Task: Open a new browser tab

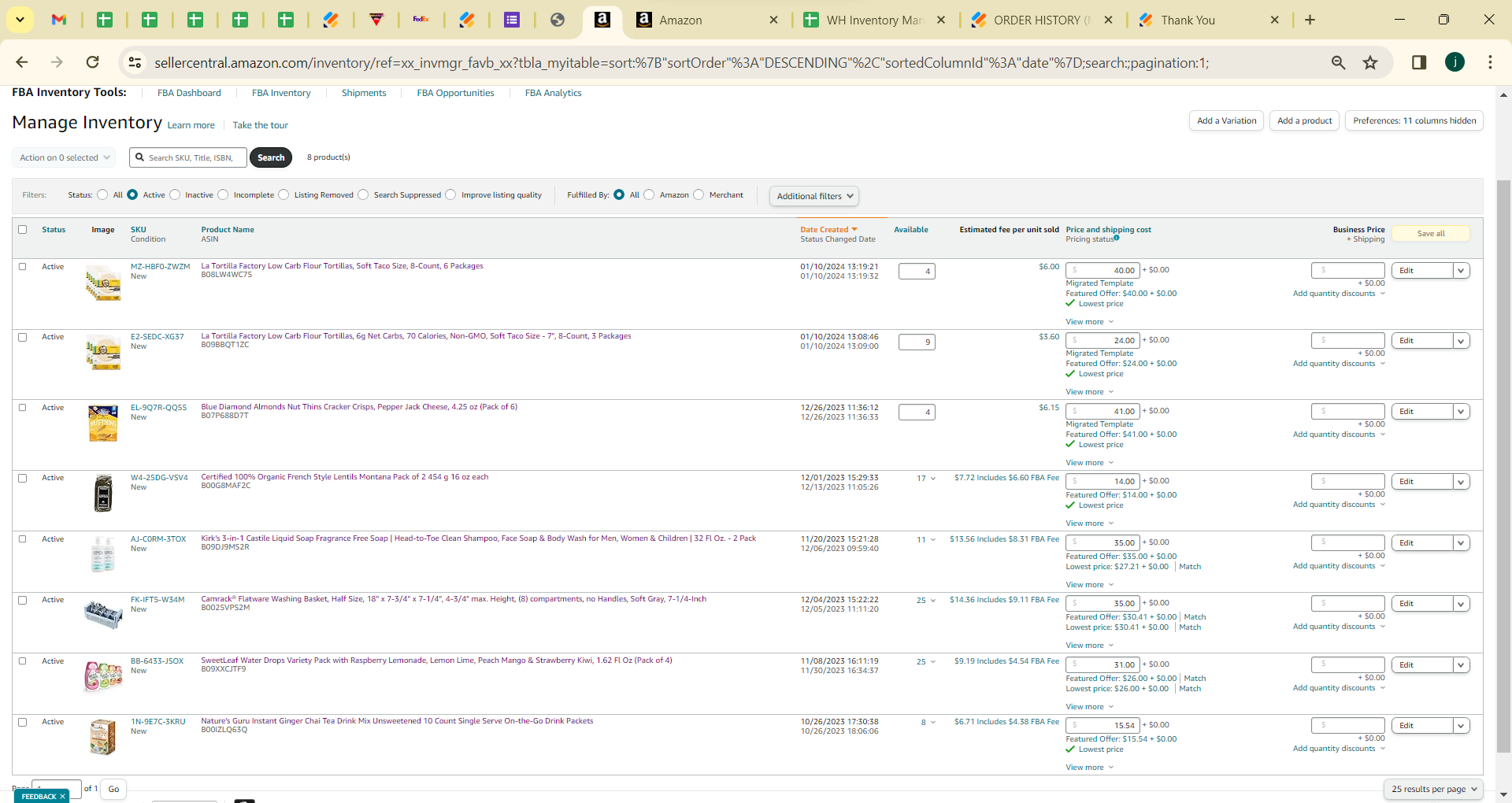Action: [x=1310, y=20]
